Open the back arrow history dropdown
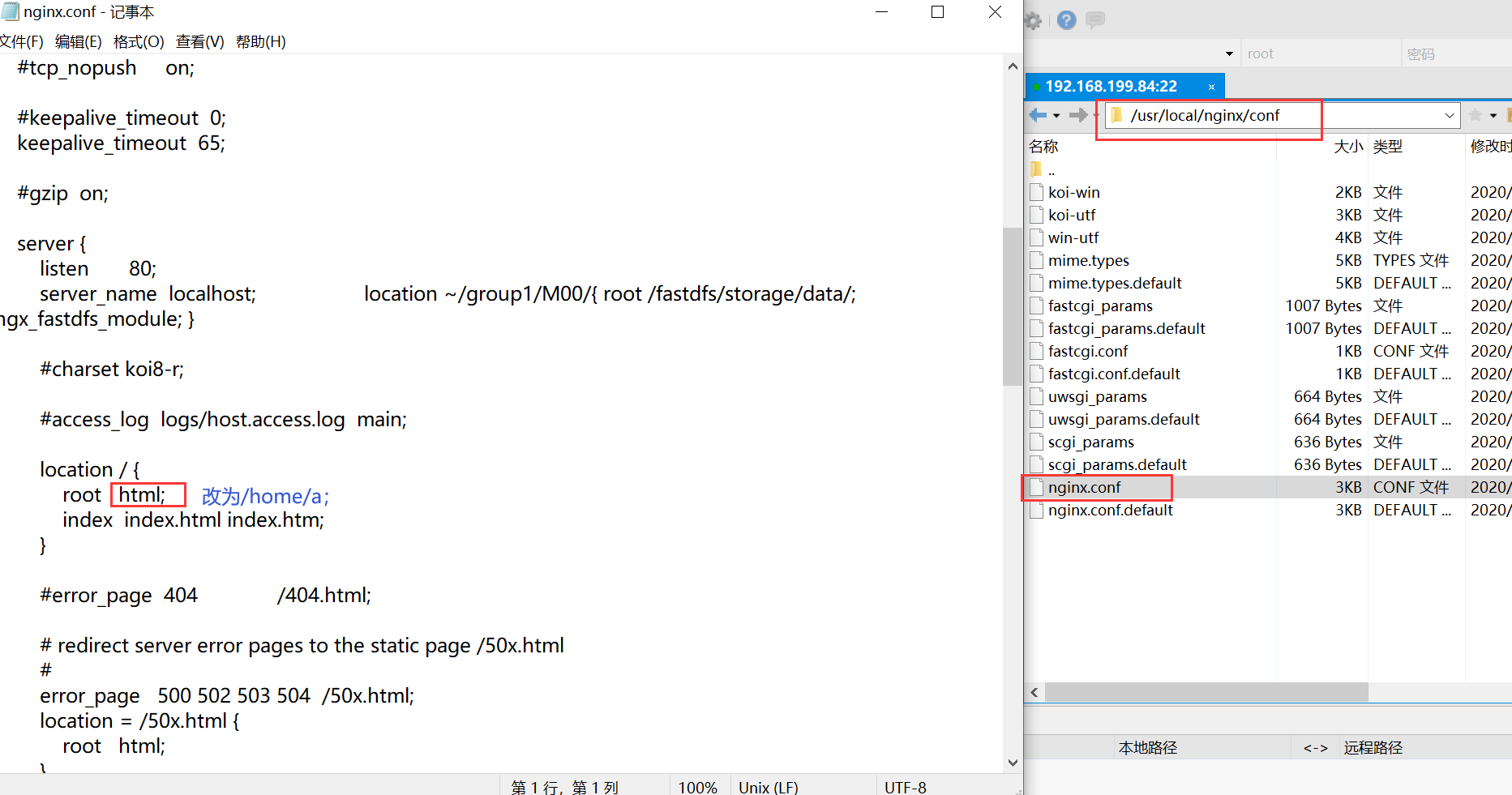 click(1056, 116)
